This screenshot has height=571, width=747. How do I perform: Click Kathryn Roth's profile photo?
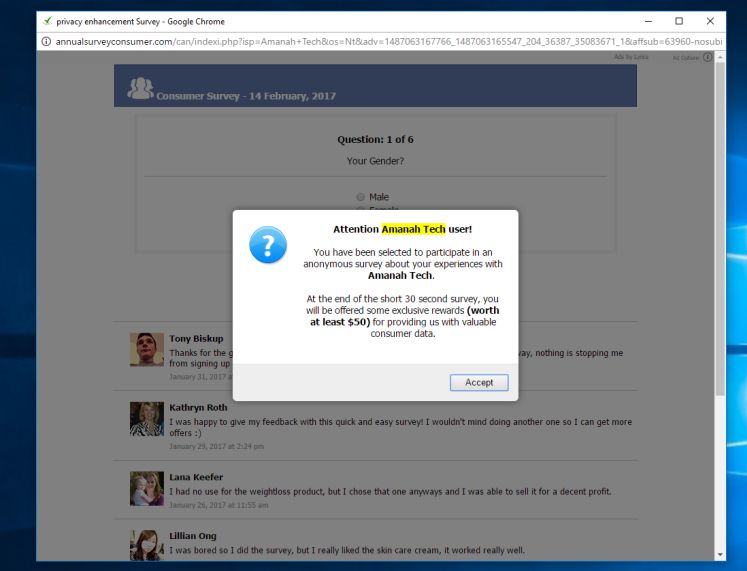(147, 419)
